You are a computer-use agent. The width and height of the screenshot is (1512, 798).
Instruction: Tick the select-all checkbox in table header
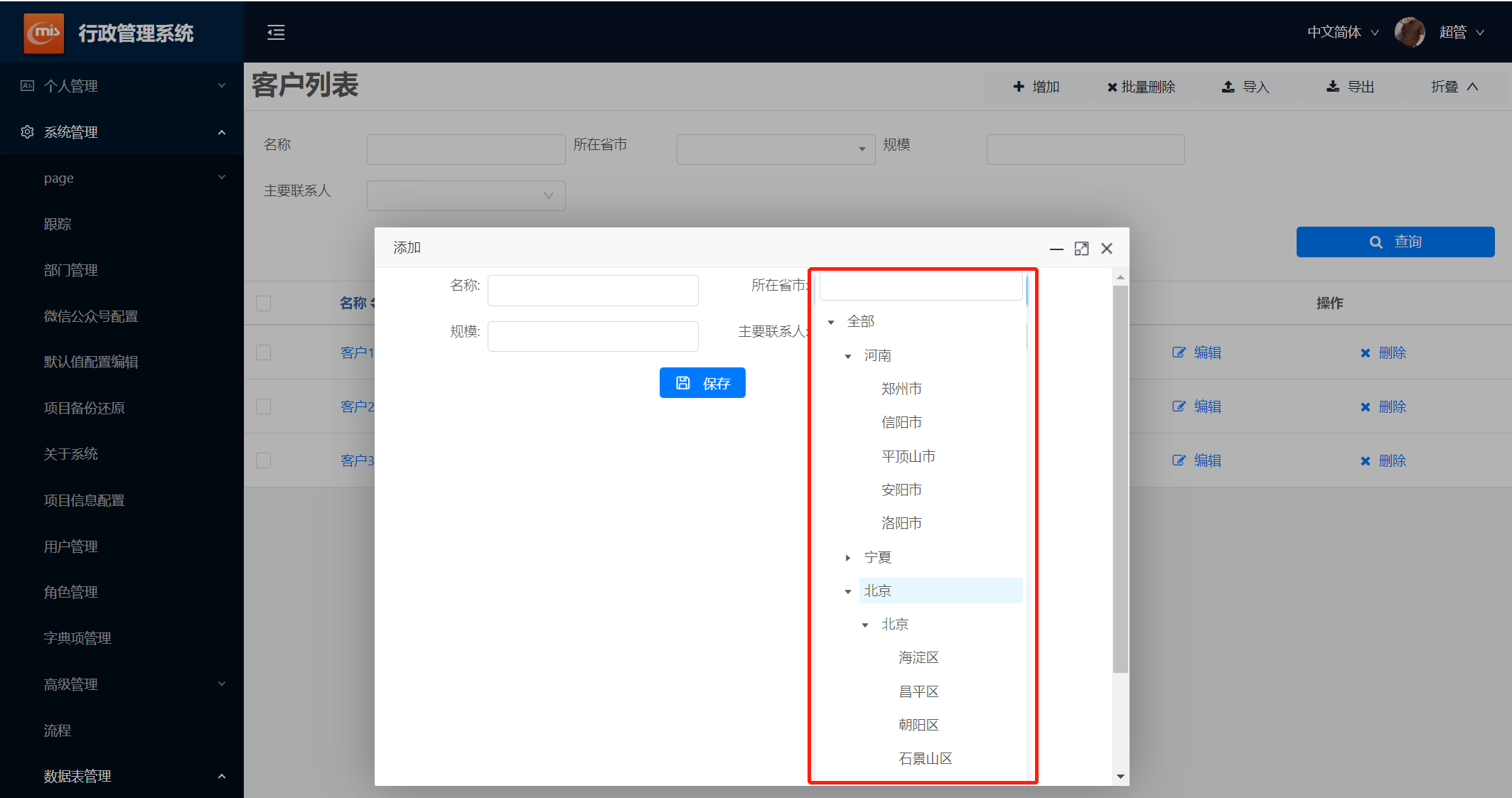pos(264,303)
